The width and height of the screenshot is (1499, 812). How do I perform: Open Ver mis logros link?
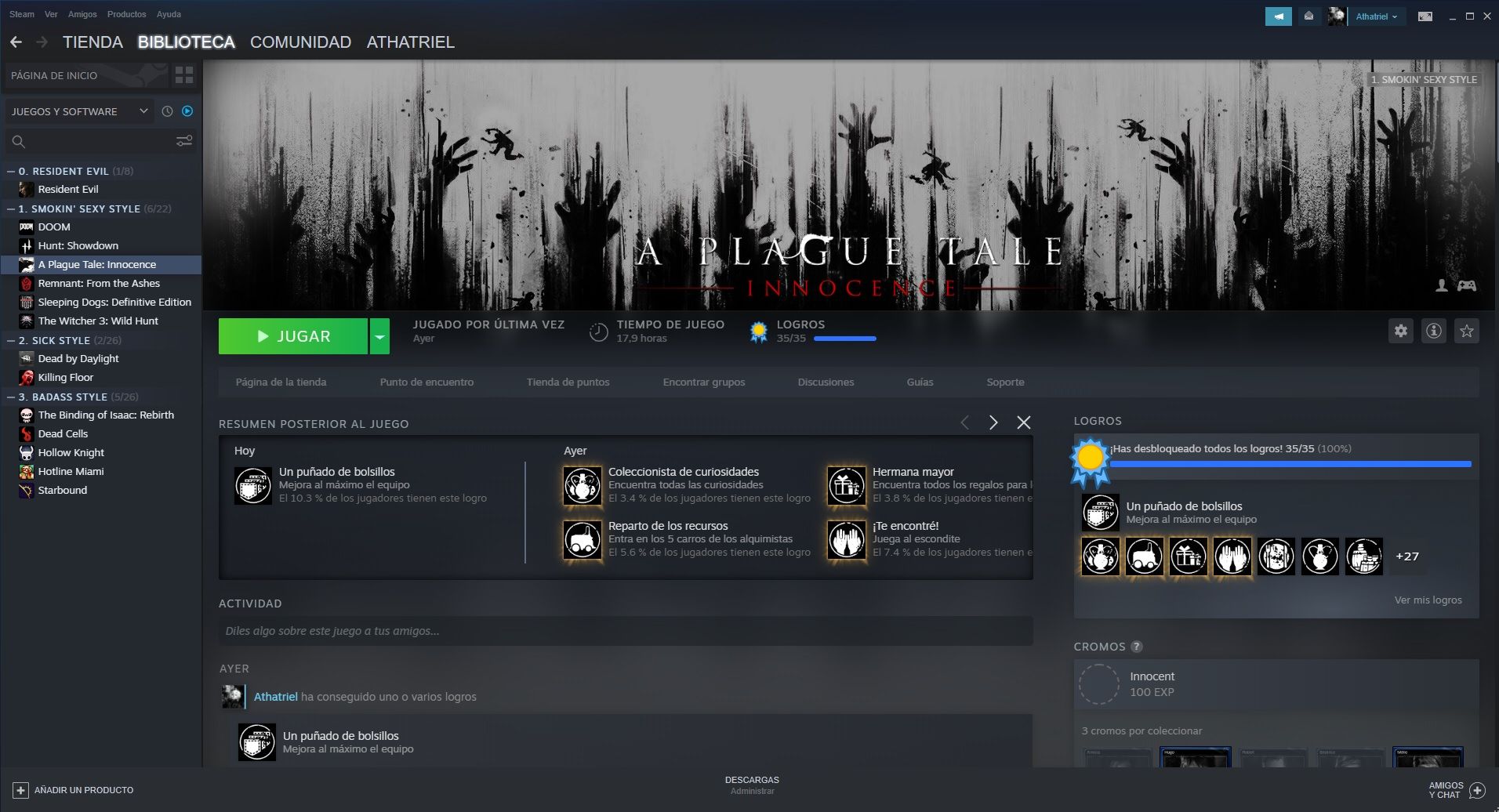(x=1427, y=600)
